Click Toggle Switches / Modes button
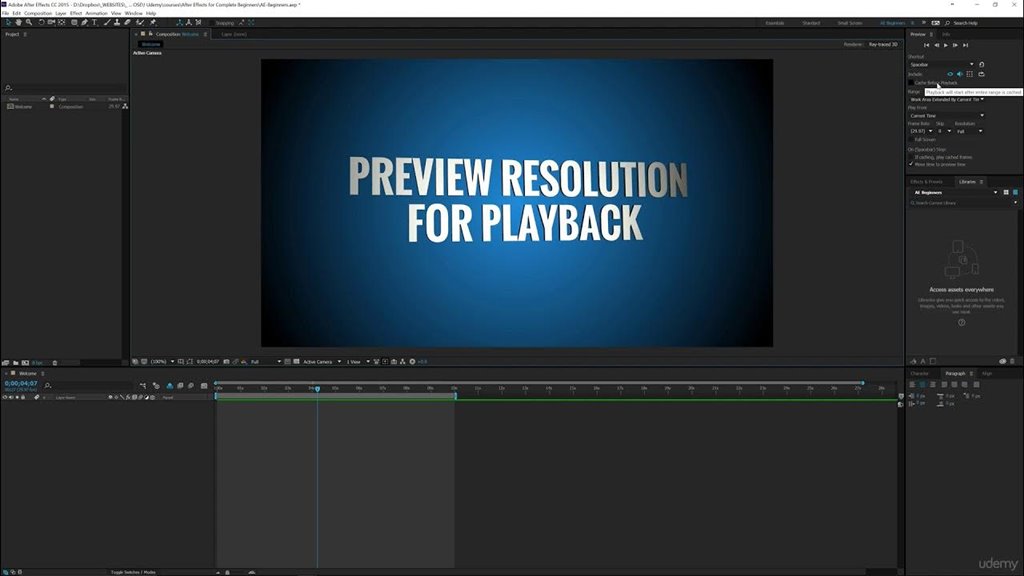This screenshot has width=1024, height=576. click(133, 572)
